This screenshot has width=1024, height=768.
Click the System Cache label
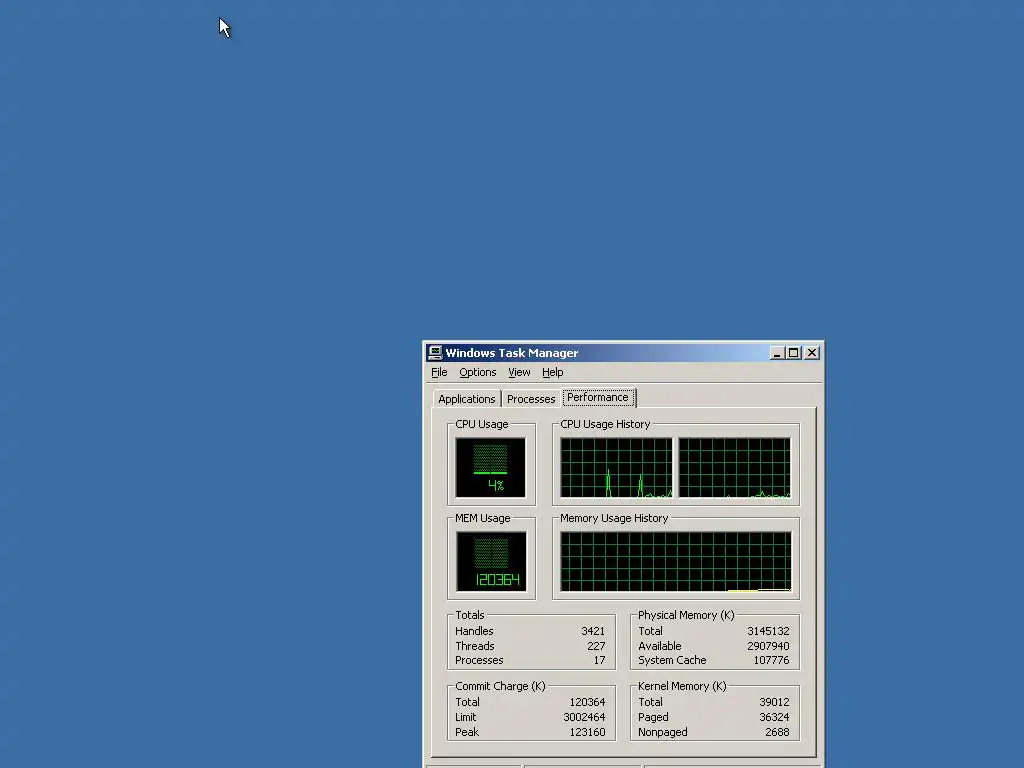tap(672, 660)
